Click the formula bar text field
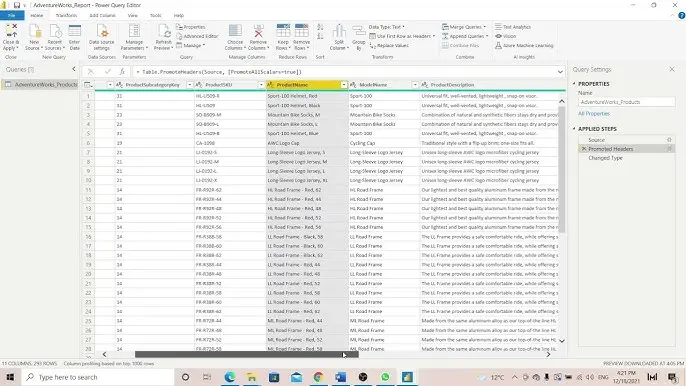 click(343, 72)
